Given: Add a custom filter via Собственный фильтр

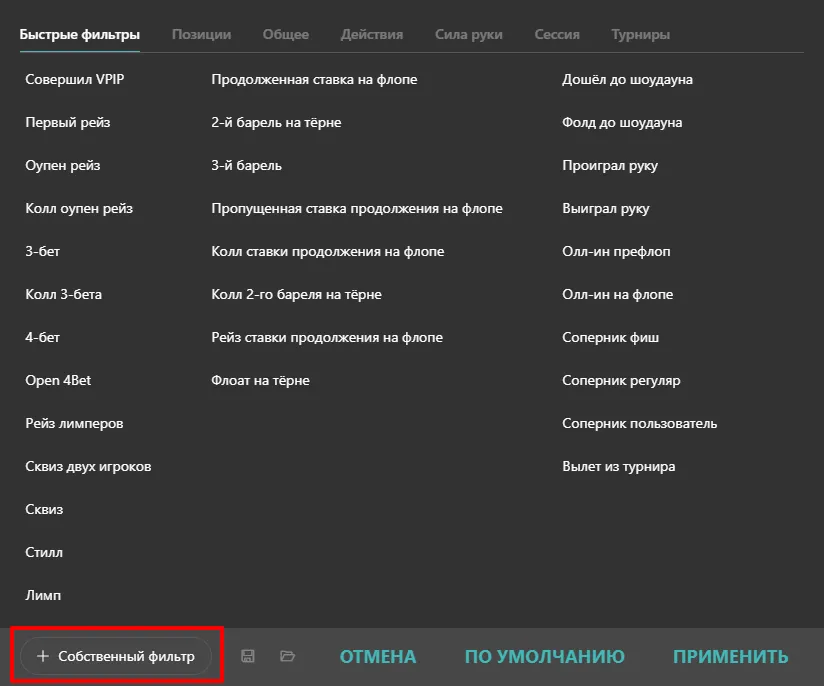Looking at the screenshot, I should tap(116, 657).
